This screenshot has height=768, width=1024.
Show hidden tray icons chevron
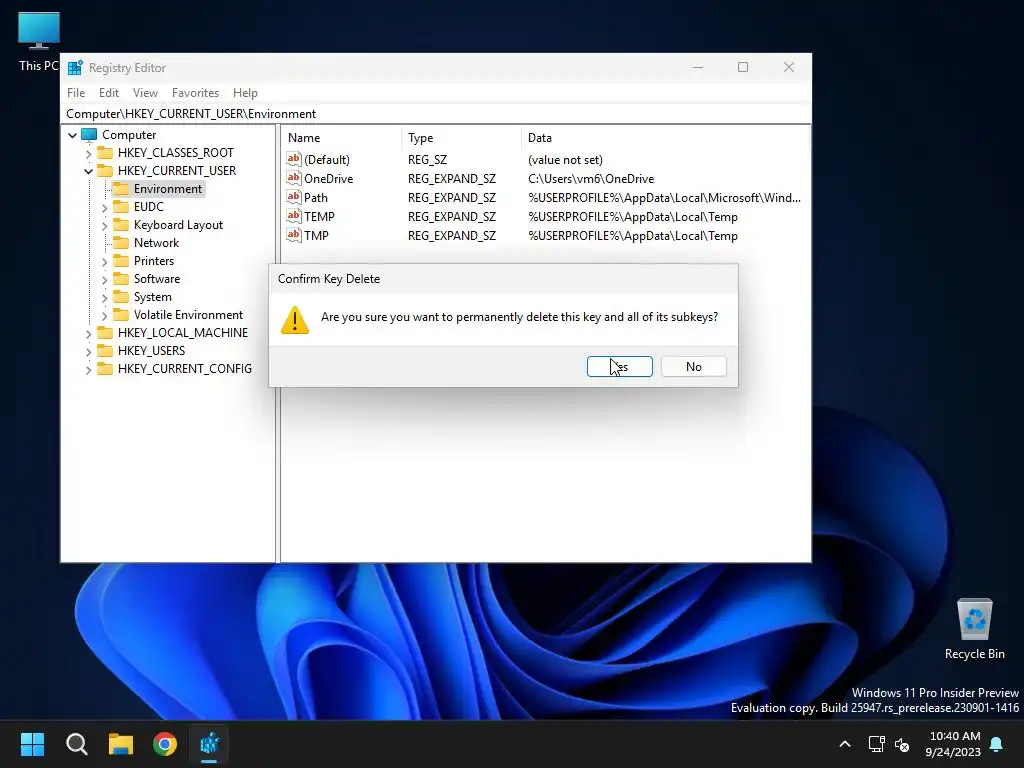(844, 744)
